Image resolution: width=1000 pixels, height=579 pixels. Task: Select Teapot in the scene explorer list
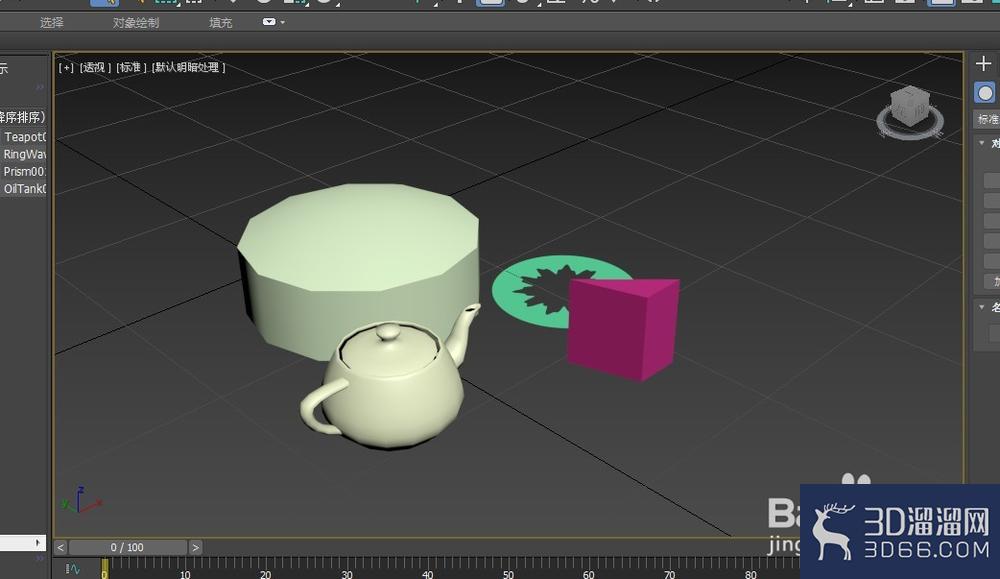click(24, 136)
